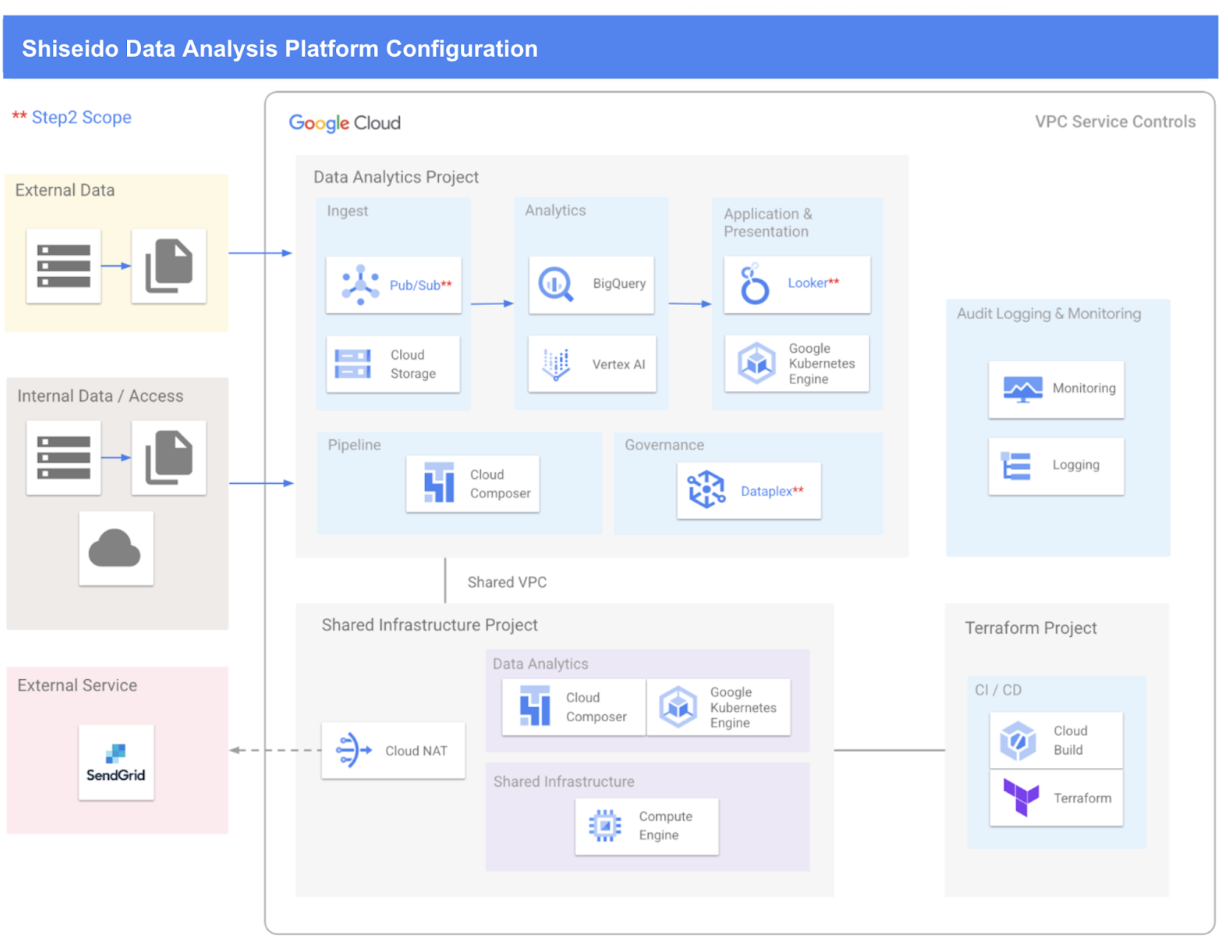Image resolution: width=1228 pixels, height=950 pixels.
Task: Click the Monitoring label text
Action: click(1084, 388)
